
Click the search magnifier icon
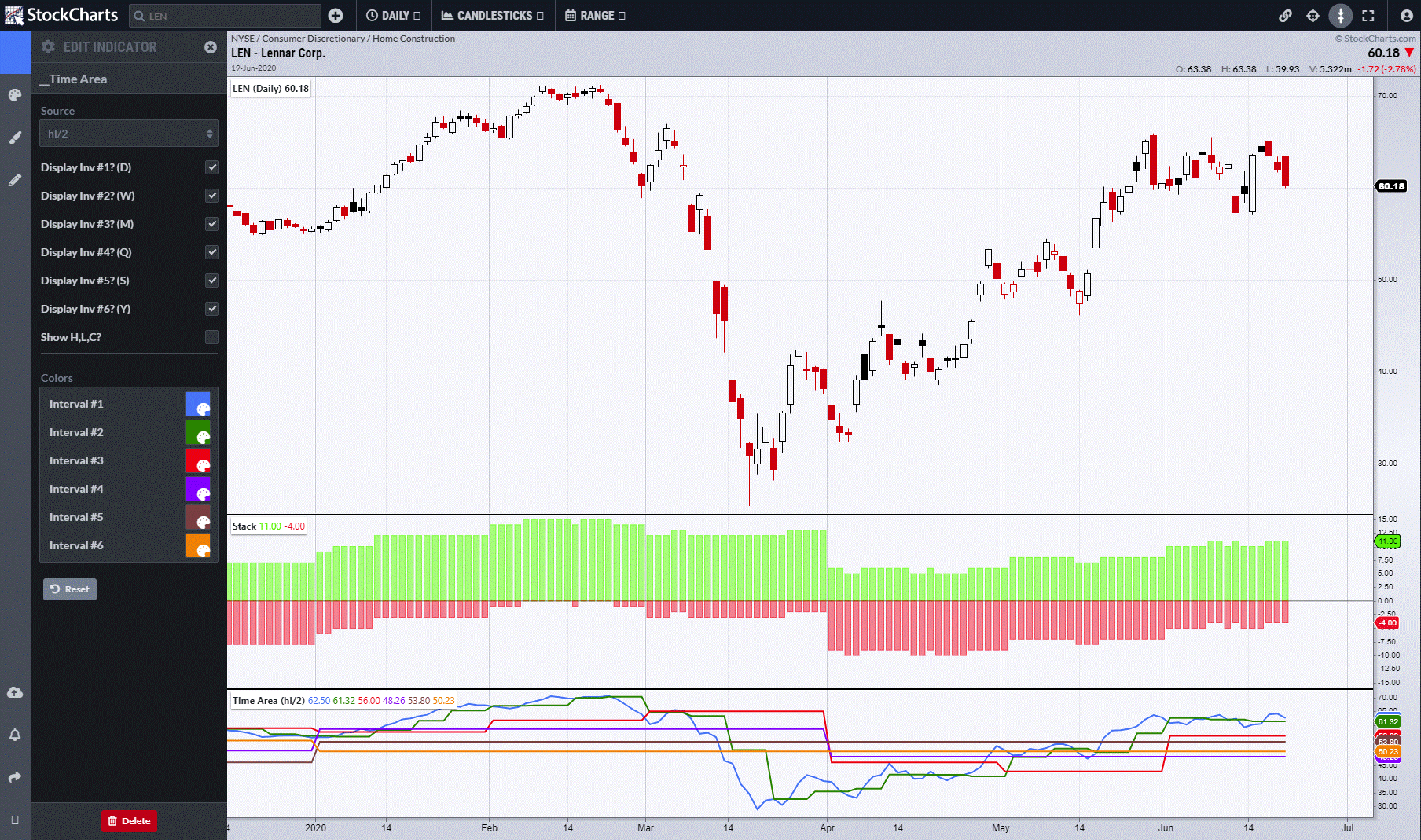point(139,16)
